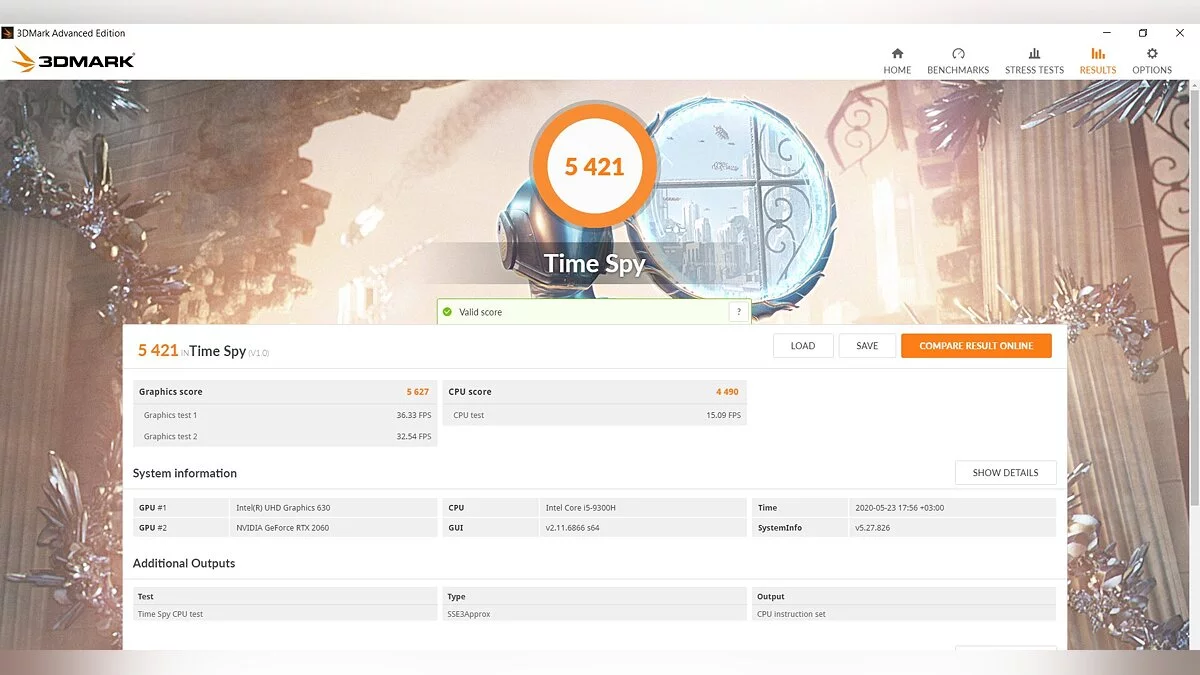Click Graphics test 2 row

(285, 437)
